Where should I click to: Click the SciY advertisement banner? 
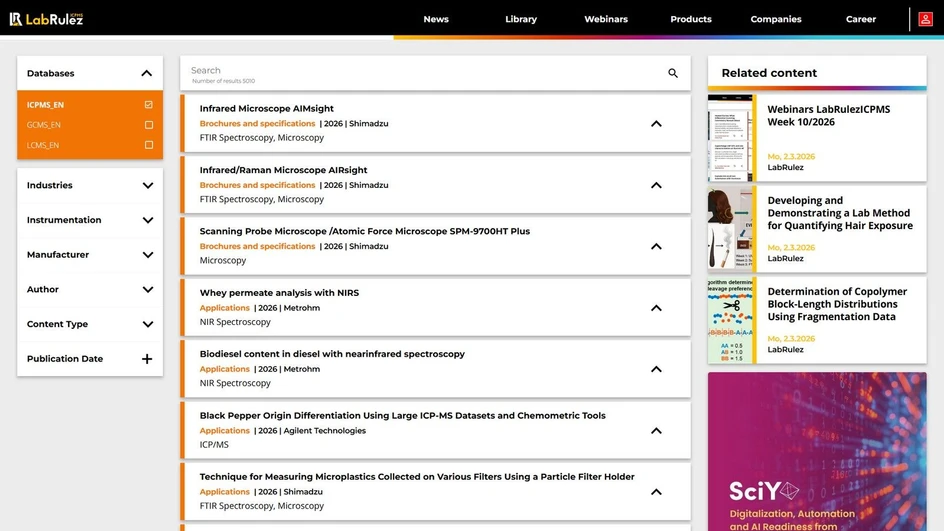[x=816, y=451]
